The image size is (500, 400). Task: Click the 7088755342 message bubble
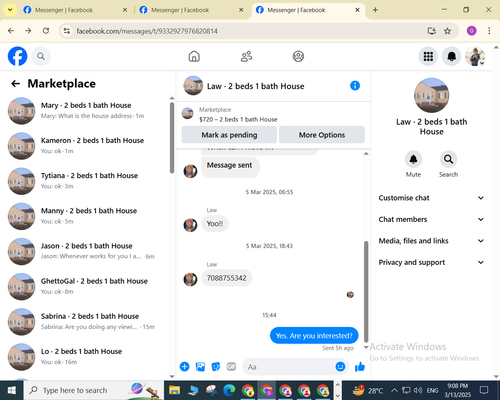coord(227,278)
